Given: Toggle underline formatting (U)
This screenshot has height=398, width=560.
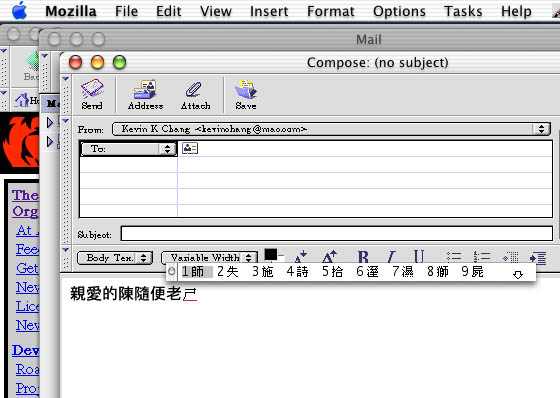Looking at the screenshot, I should tap(419, 257).
